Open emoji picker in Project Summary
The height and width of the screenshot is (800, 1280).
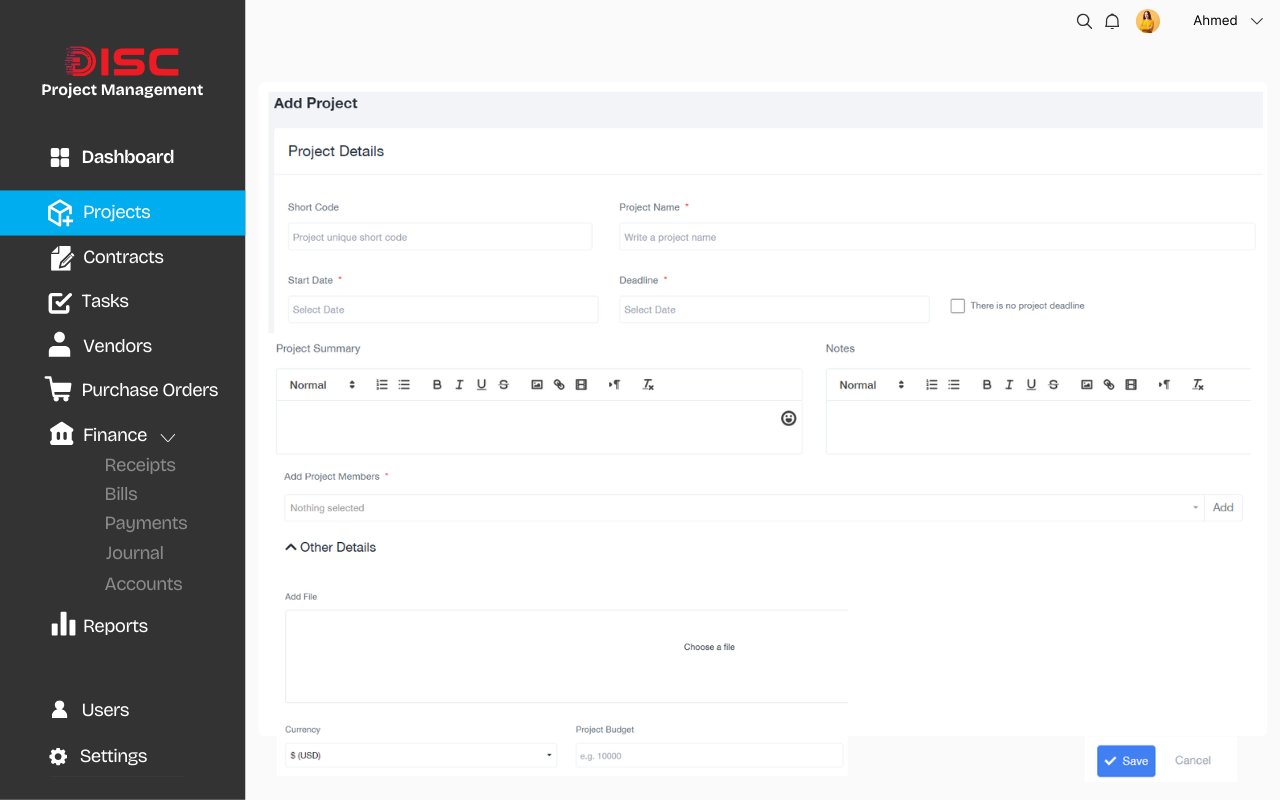click(789, 418)
